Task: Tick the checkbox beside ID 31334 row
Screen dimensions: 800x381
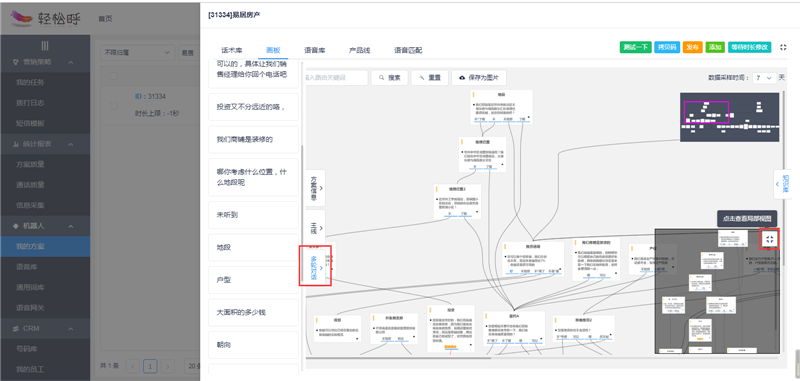Action: click(114, 105)
